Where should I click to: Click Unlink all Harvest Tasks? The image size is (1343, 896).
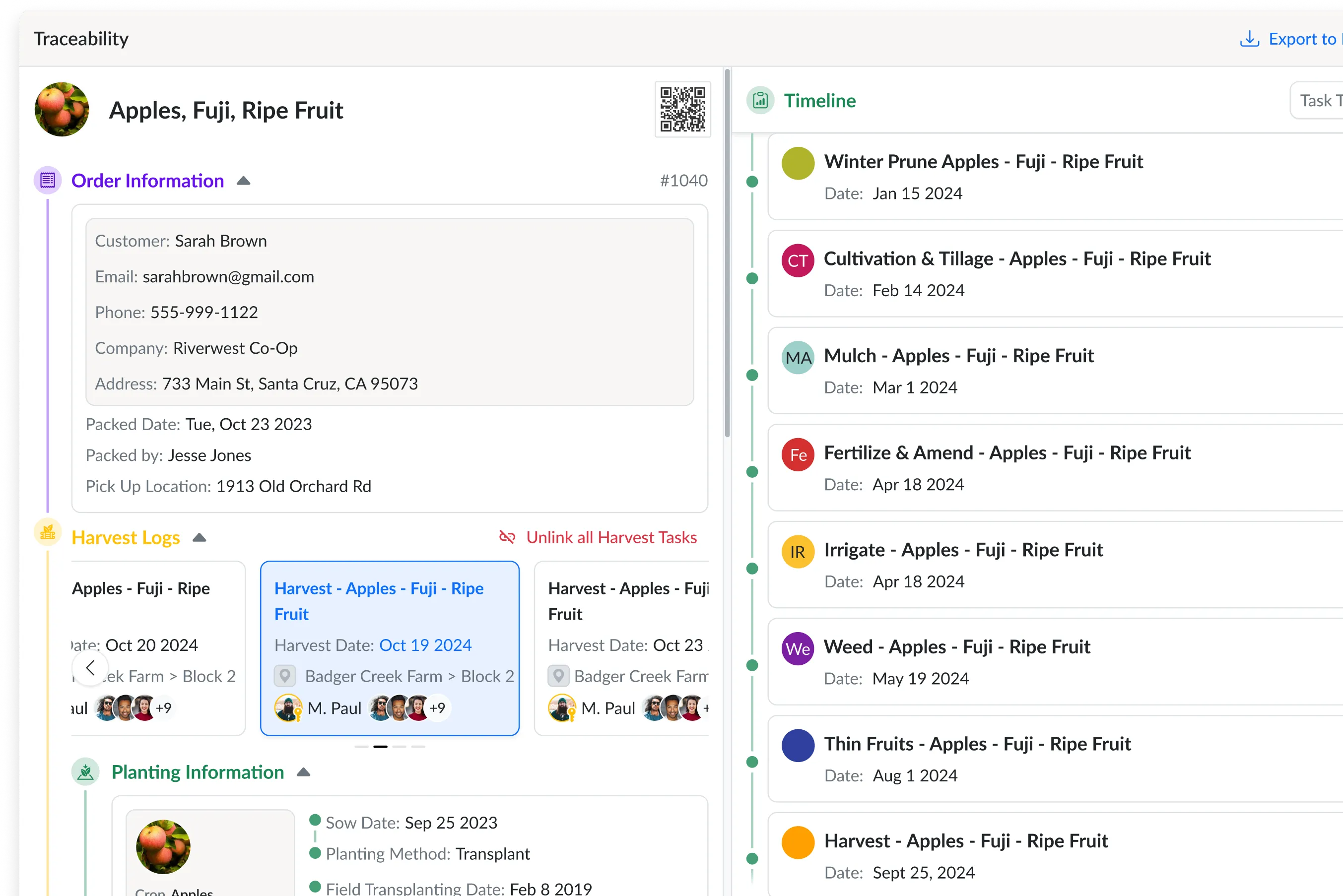tap(611, 537)
